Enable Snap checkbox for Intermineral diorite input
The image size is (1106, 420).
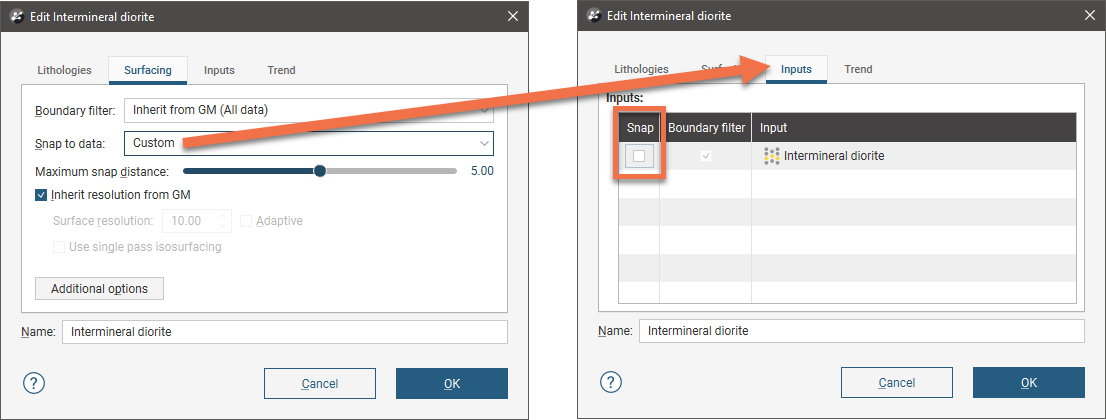point(639,156)
